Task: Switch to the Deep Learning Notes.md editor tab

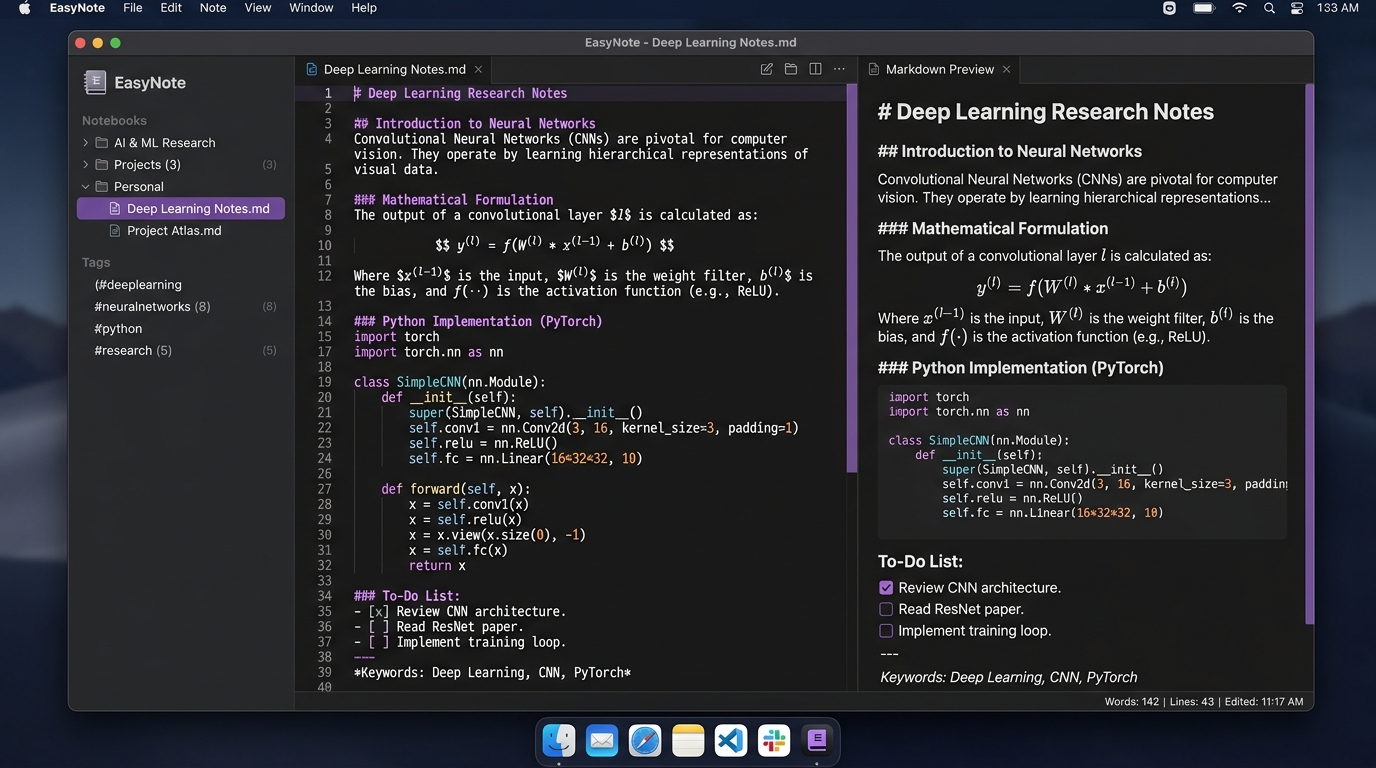Action: pos(394,69)
